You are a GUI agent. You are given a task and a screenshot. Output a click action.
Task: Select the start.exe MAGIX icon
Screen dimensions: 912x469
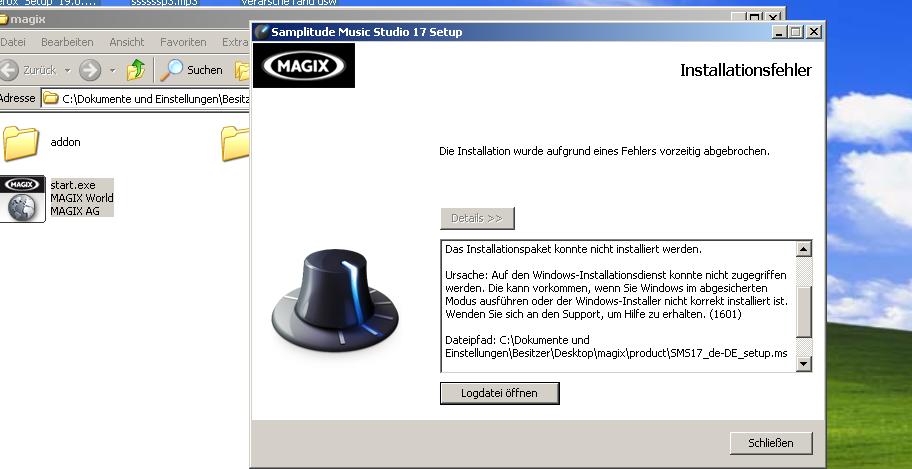[22, 199]
